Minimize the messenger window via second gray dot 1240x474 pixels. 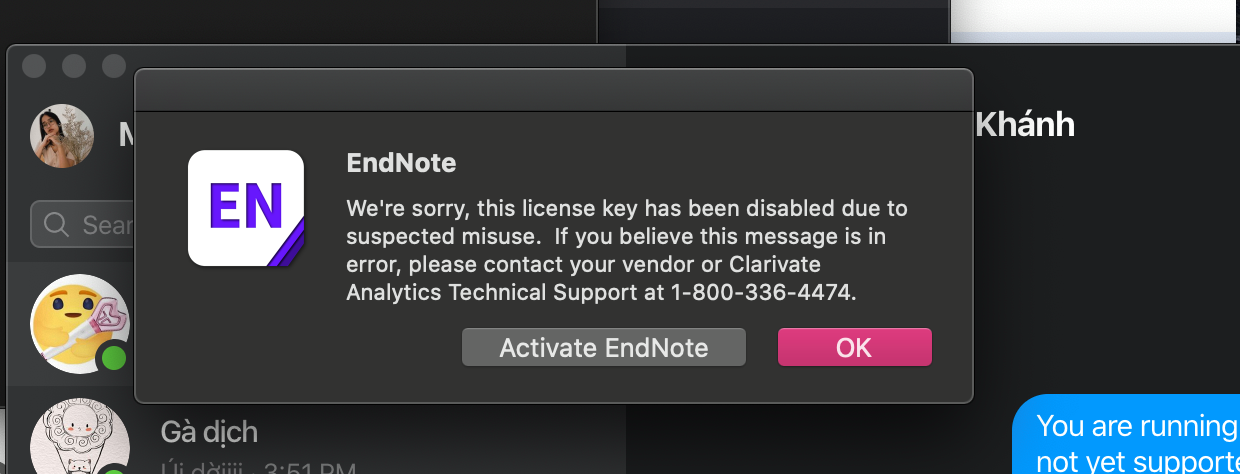click(74, 65)
